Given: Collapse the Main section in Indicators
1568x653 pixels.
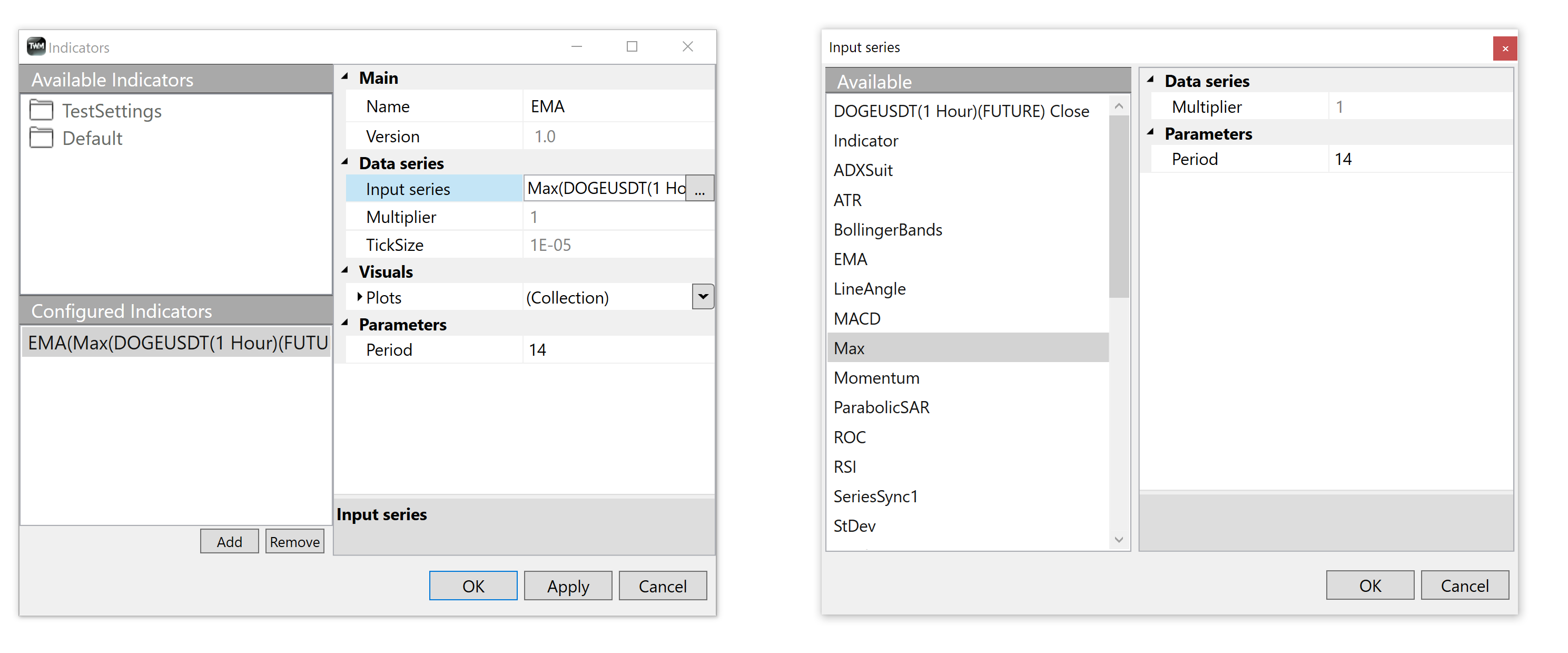Looking at the screenshot, I should click(x=345, y=77).
